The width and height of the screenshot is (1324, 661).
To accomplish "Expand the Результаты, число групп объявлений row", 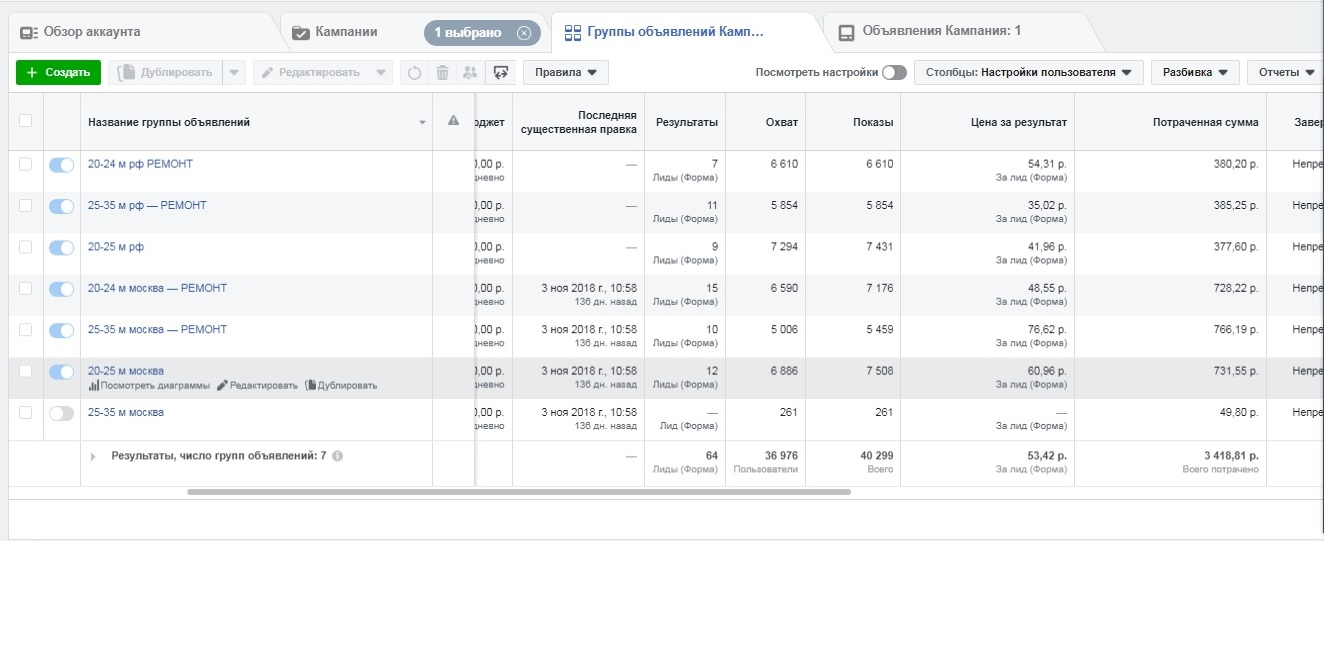I will point(94,456).
